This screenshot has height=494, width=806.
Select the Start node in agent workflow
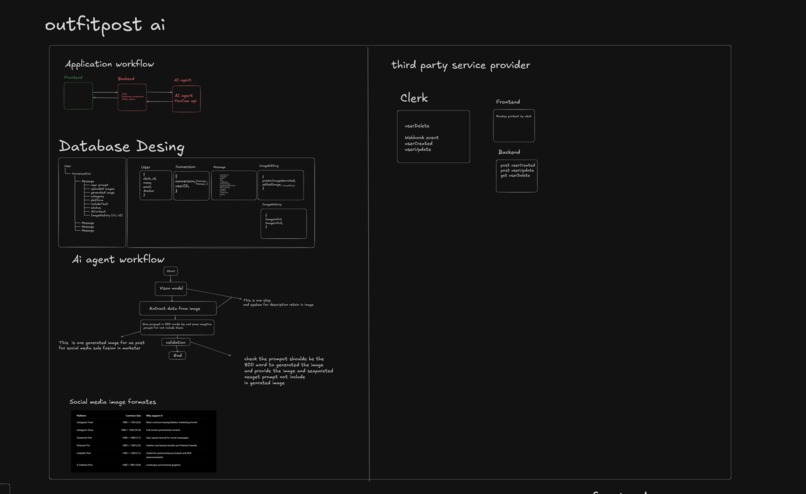171,271
